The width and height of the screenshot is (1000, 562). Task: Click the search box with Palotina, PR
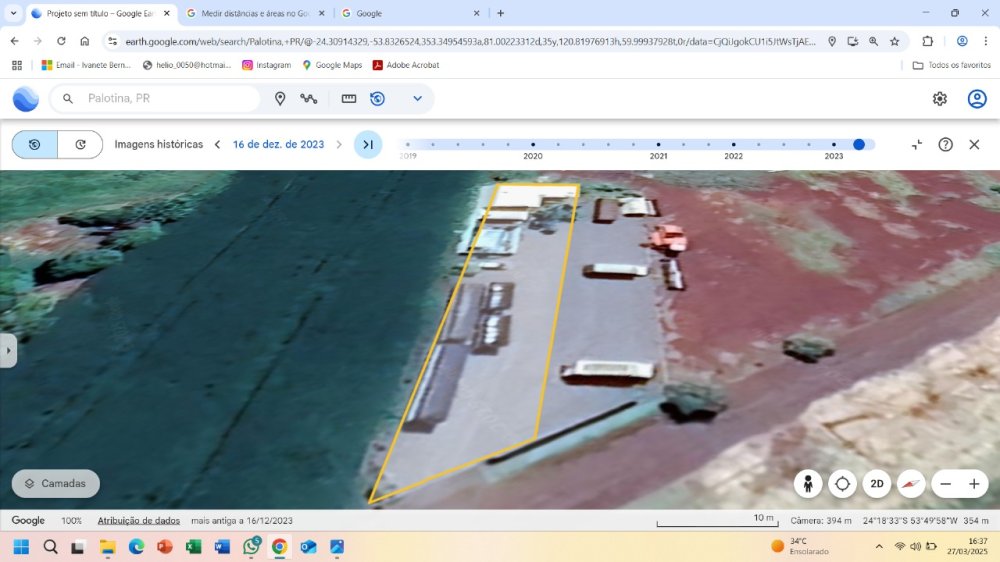tap(155, 98)
